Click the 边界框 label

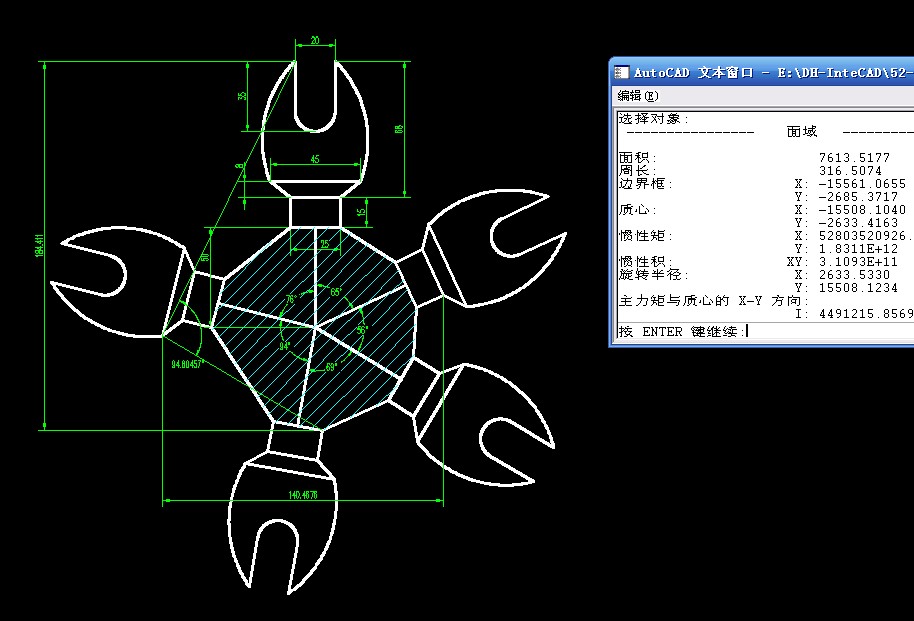[646, 184]
